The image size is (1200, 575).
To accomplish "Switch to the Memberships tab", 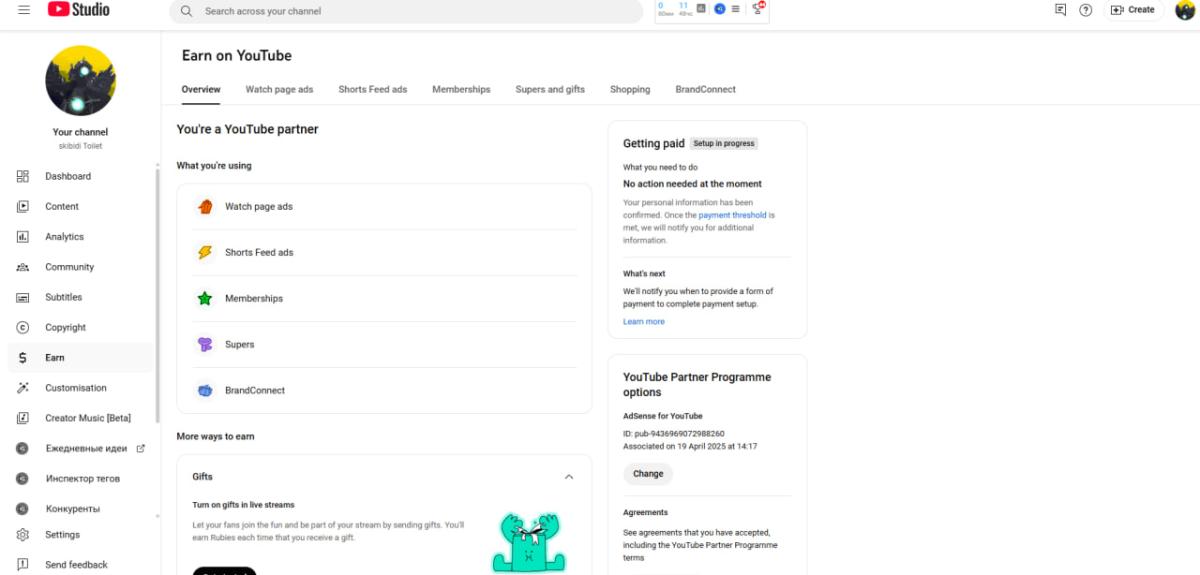I will click(x=461, y=89).
